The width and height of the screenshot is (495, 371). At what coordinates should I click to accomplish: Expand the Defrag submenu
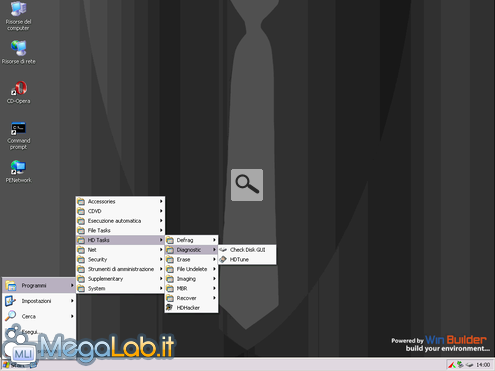click(191, 240)
